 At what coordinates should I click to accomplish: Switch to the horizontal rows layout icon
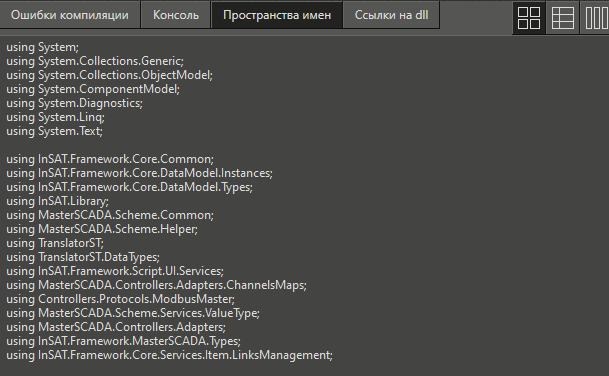click(x=562, y=18)
